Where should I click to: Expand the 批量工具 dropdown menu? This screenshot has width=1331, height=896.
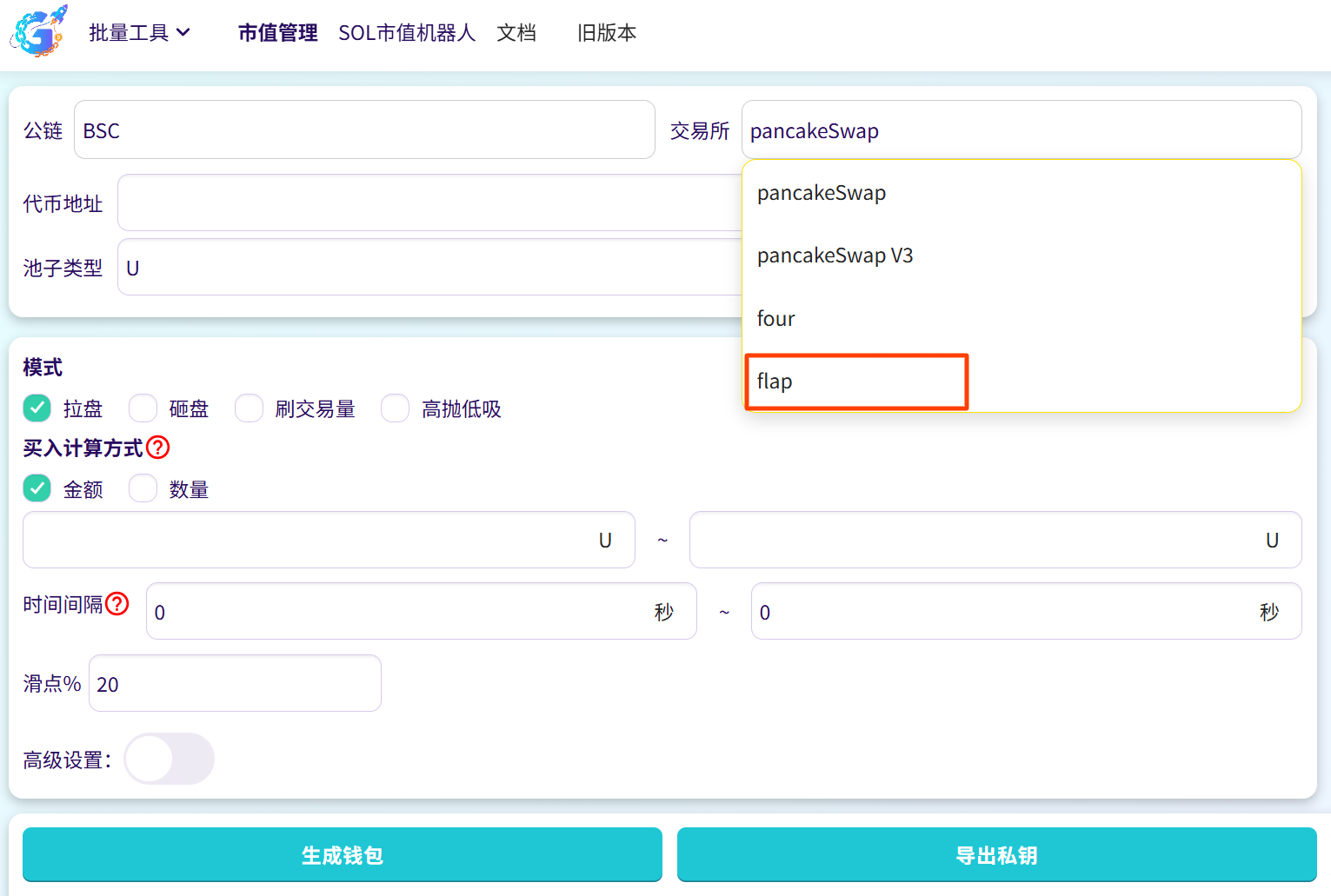(139, 33)
